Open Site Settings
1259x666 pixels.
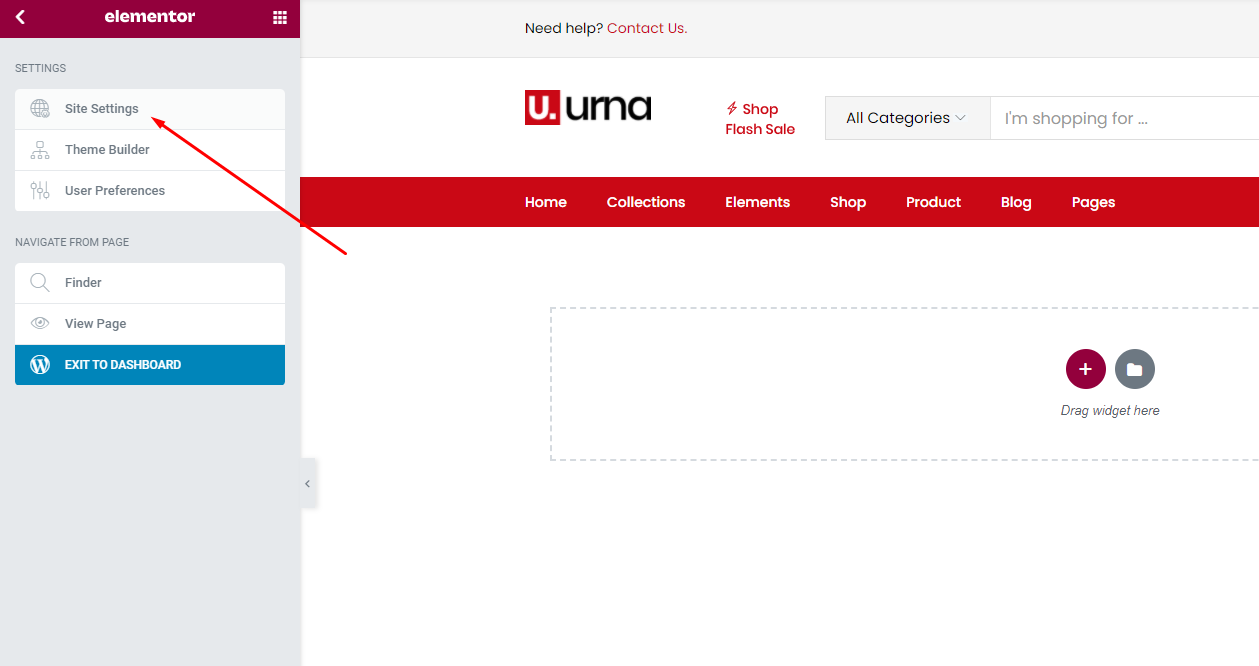pyautogui.click(x=150, y=109)
